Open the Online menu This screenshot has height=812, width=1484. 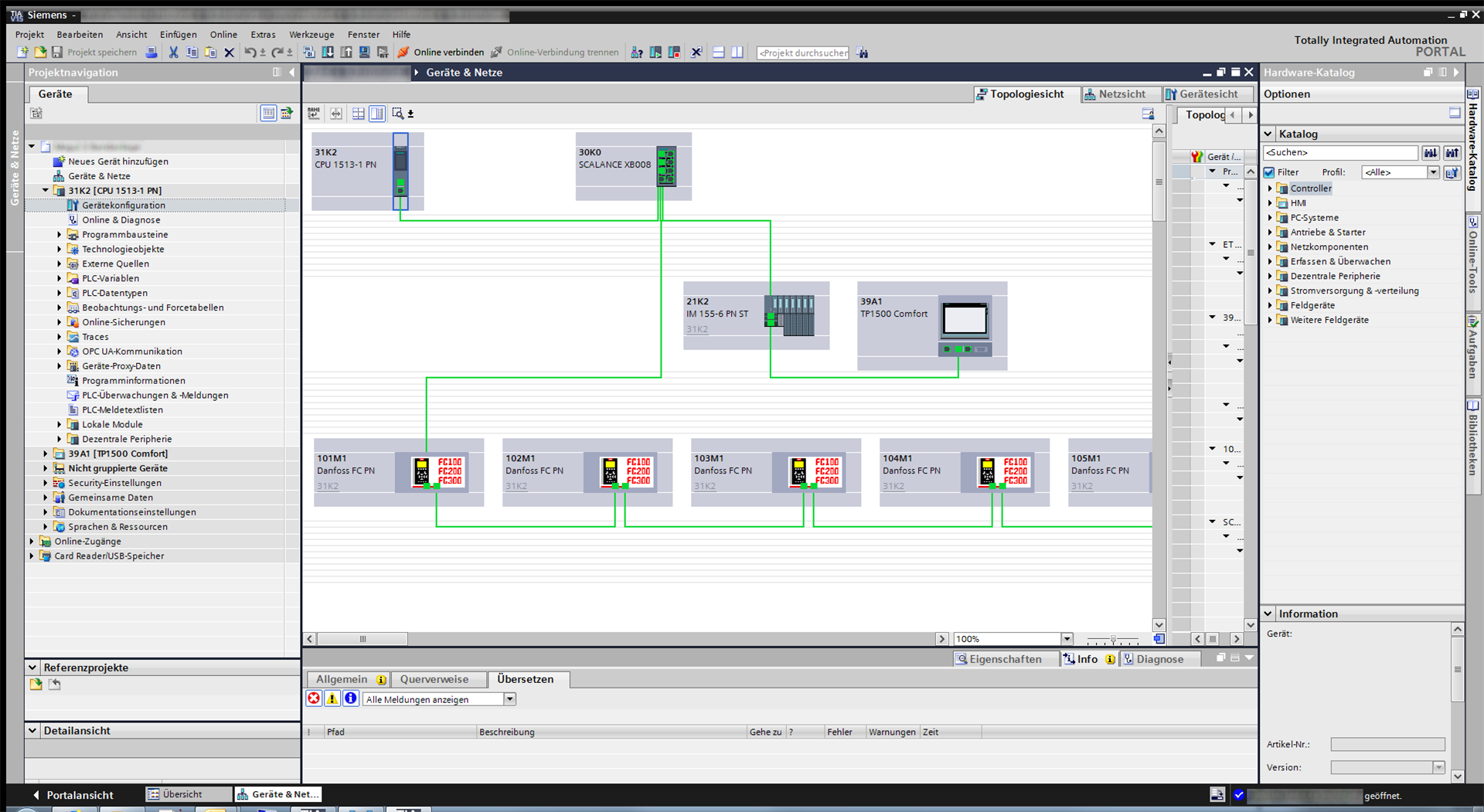[x=223, y=35]
